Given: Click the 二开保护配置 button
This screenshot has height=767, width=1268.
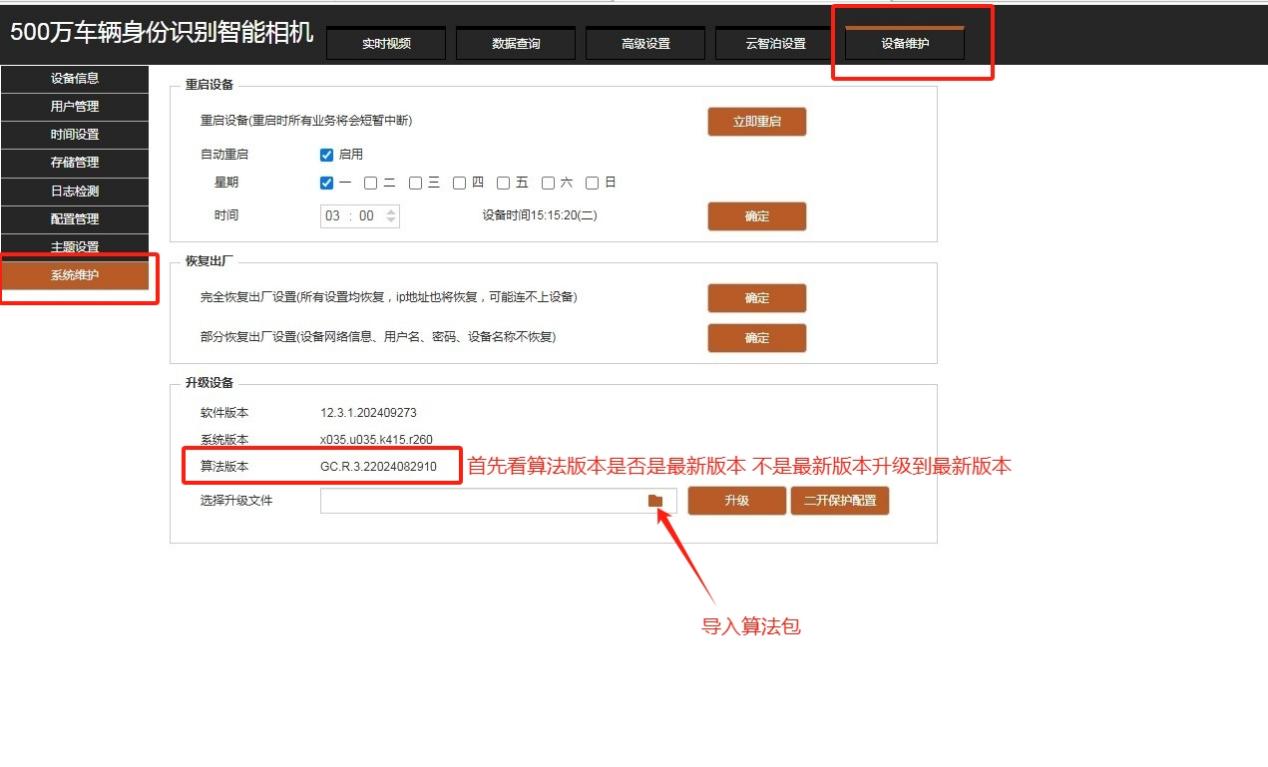Looking at the screenshot, I should [840, 501].
